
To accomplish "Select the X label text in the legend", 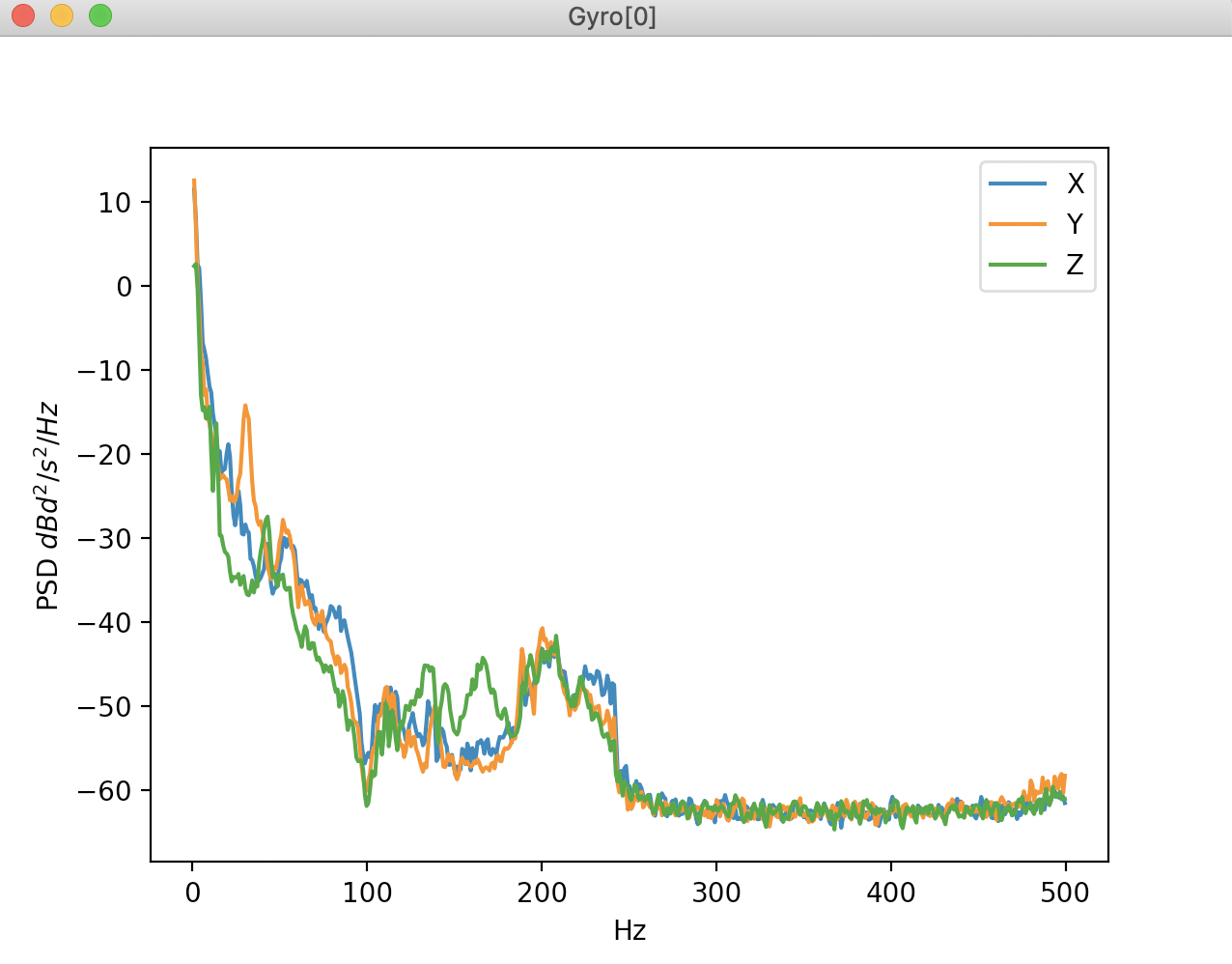I will click(x=1075, y=184).
